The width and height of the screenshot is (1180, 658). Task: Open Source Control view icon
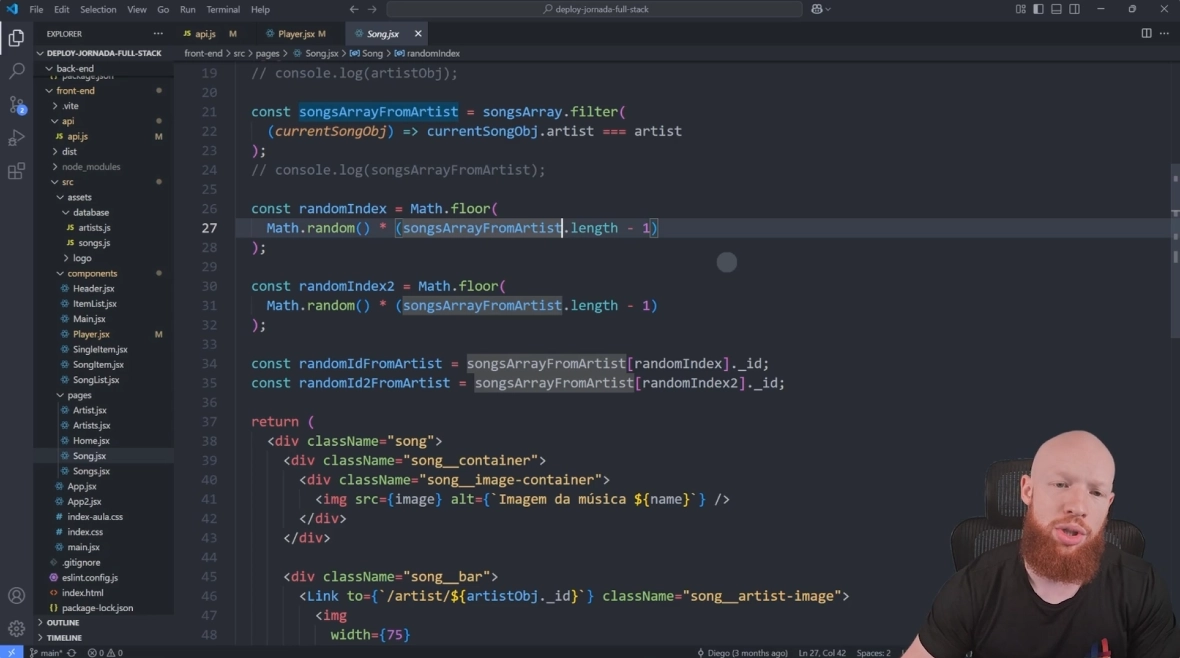click(x=16, y=105)
